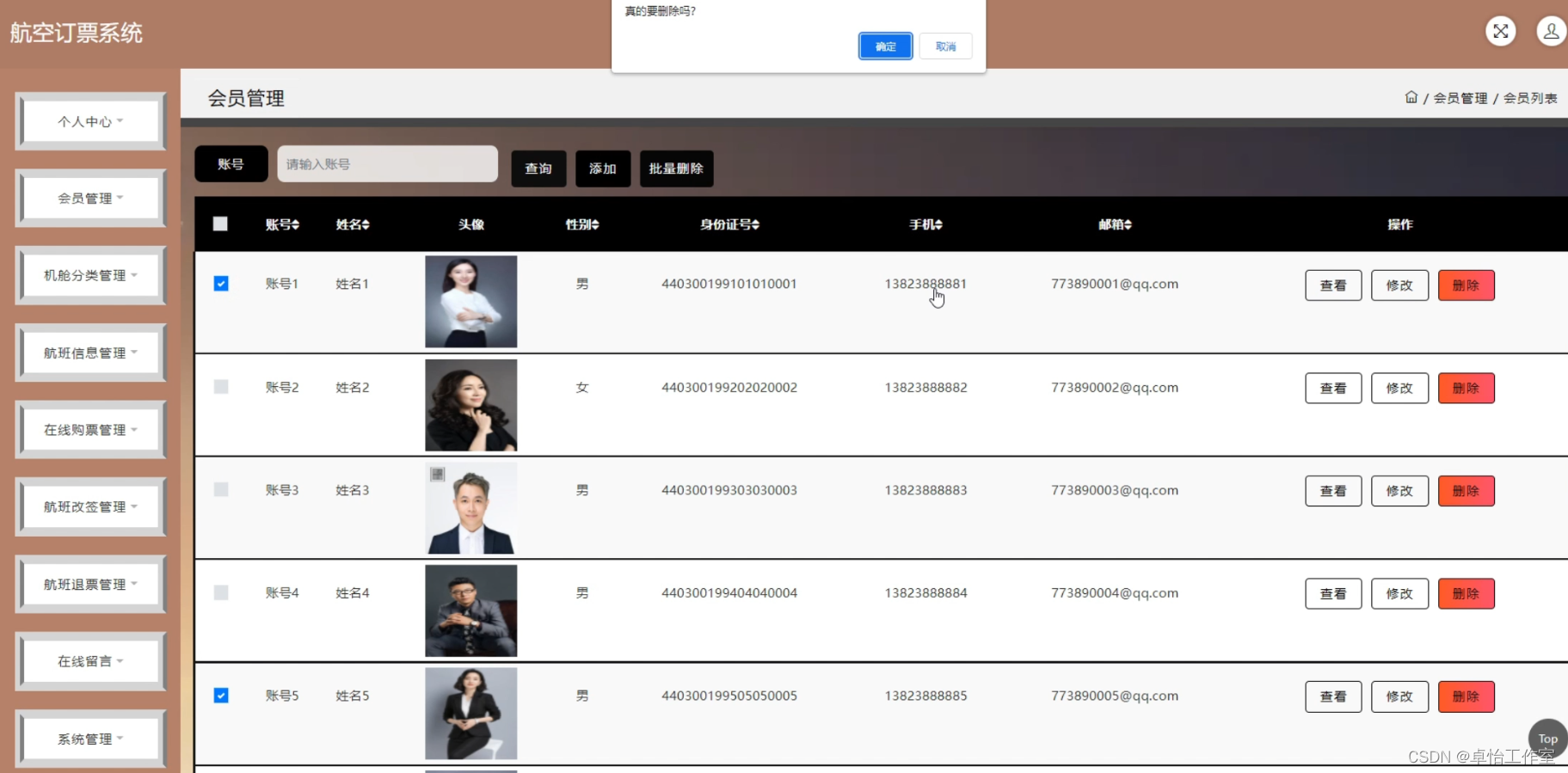Viewport: 1568px width, 773px height.
Task: Click ID number 440300199404040004 cell
Action: point(729,593)
